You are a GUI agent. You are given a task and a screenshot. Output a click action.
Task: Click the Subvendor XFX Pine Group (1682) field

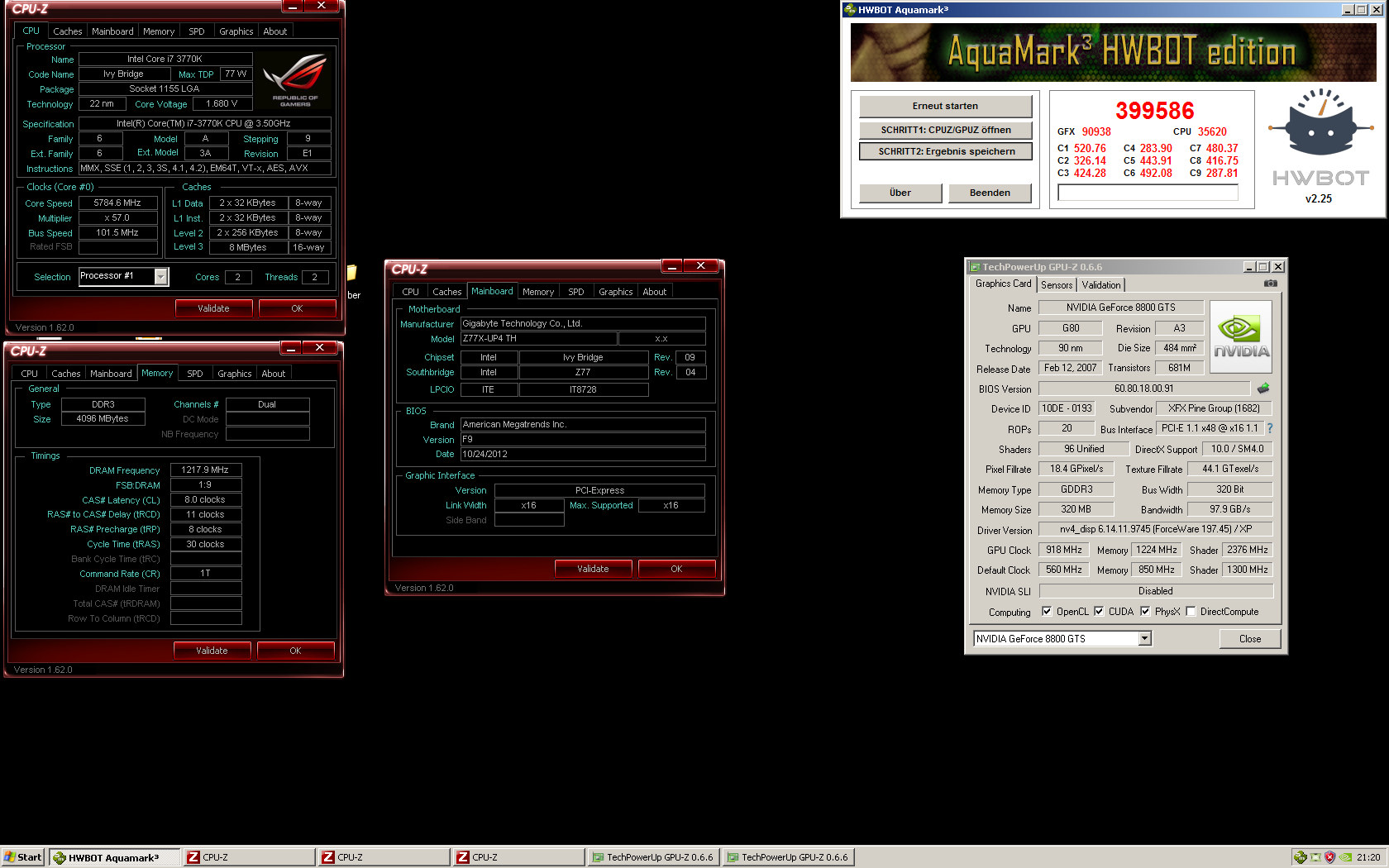pos(1215,408)
